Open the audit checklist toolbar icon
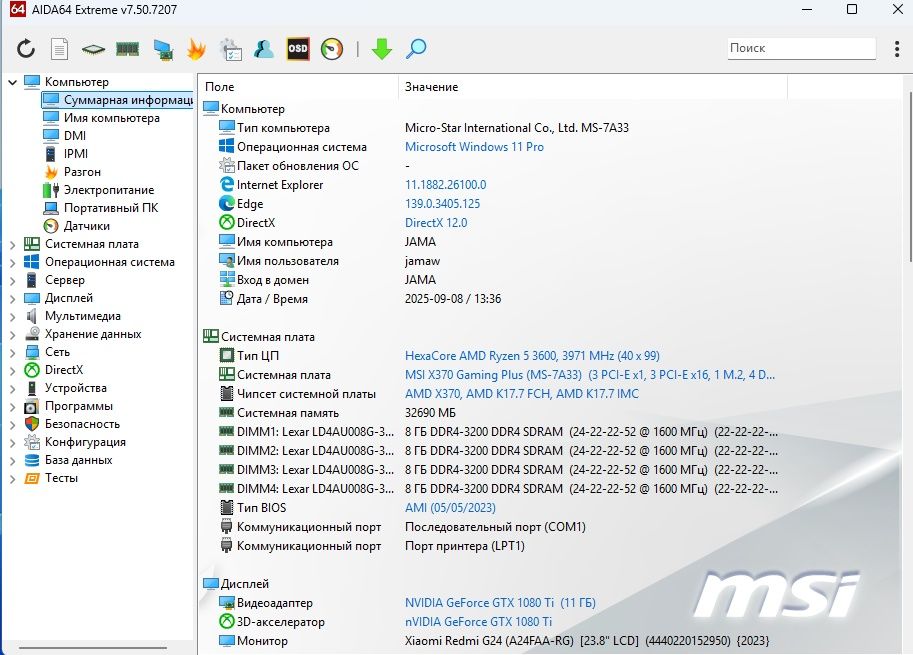Screen dimensions: 913x655 click(x=231, y=49)
